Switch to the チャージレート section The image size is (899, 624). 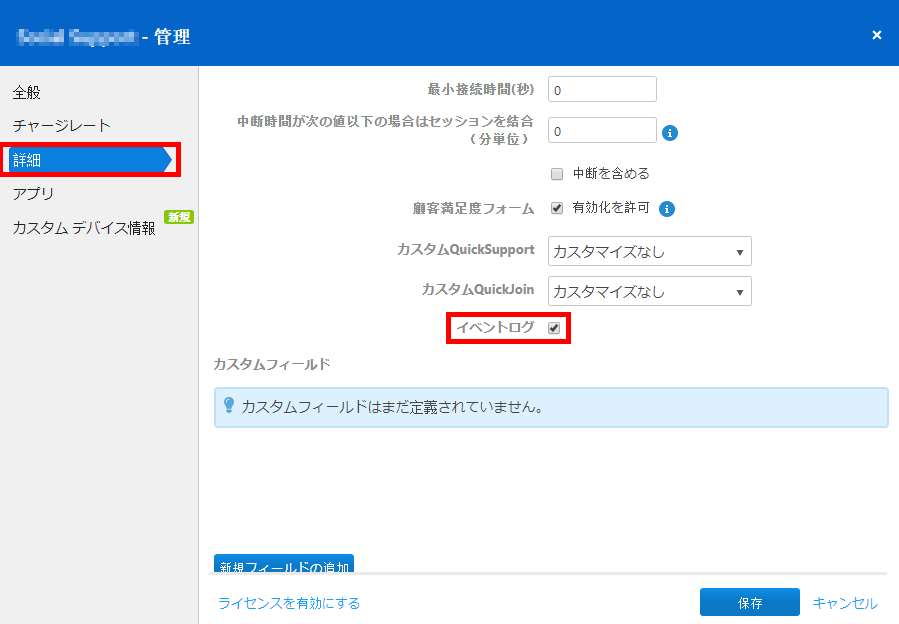click(61, 126)
